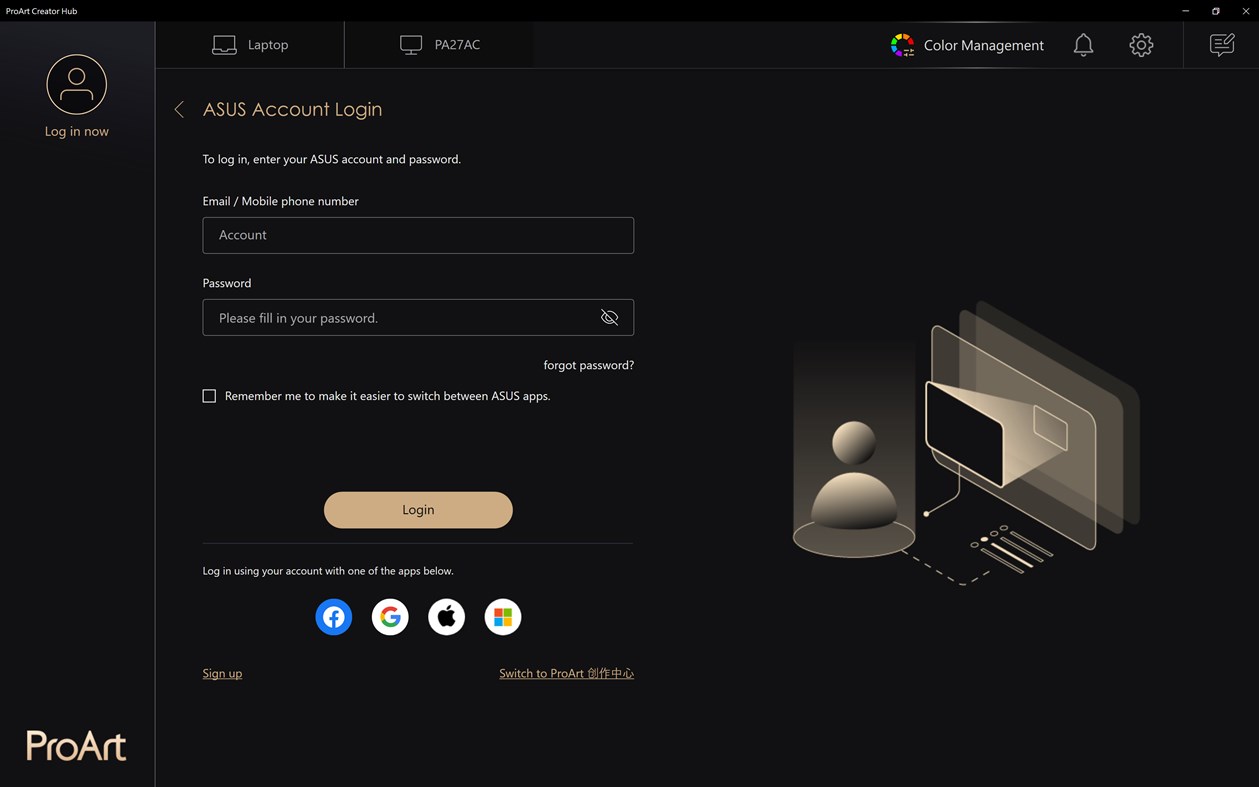Click the monitor icon in PA27AC tab

point(411,45)
